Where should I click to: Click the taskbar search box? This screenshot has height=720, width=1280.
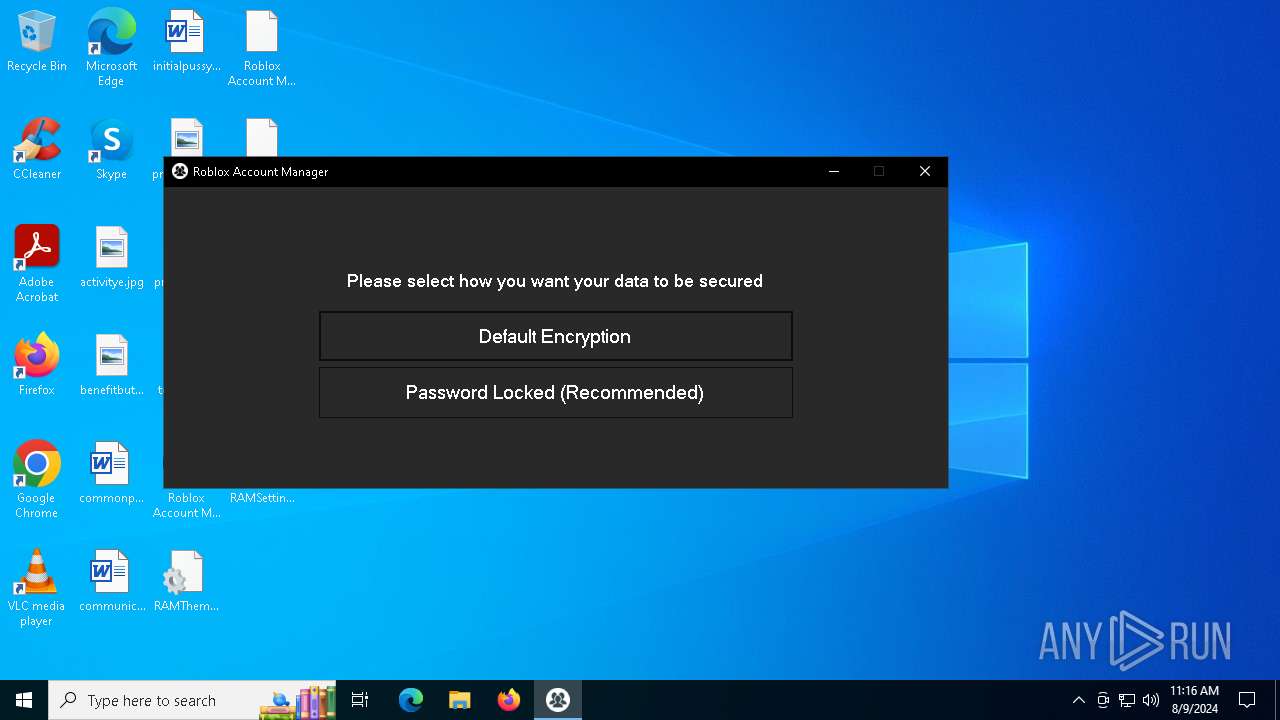click(x=192, y=700)
